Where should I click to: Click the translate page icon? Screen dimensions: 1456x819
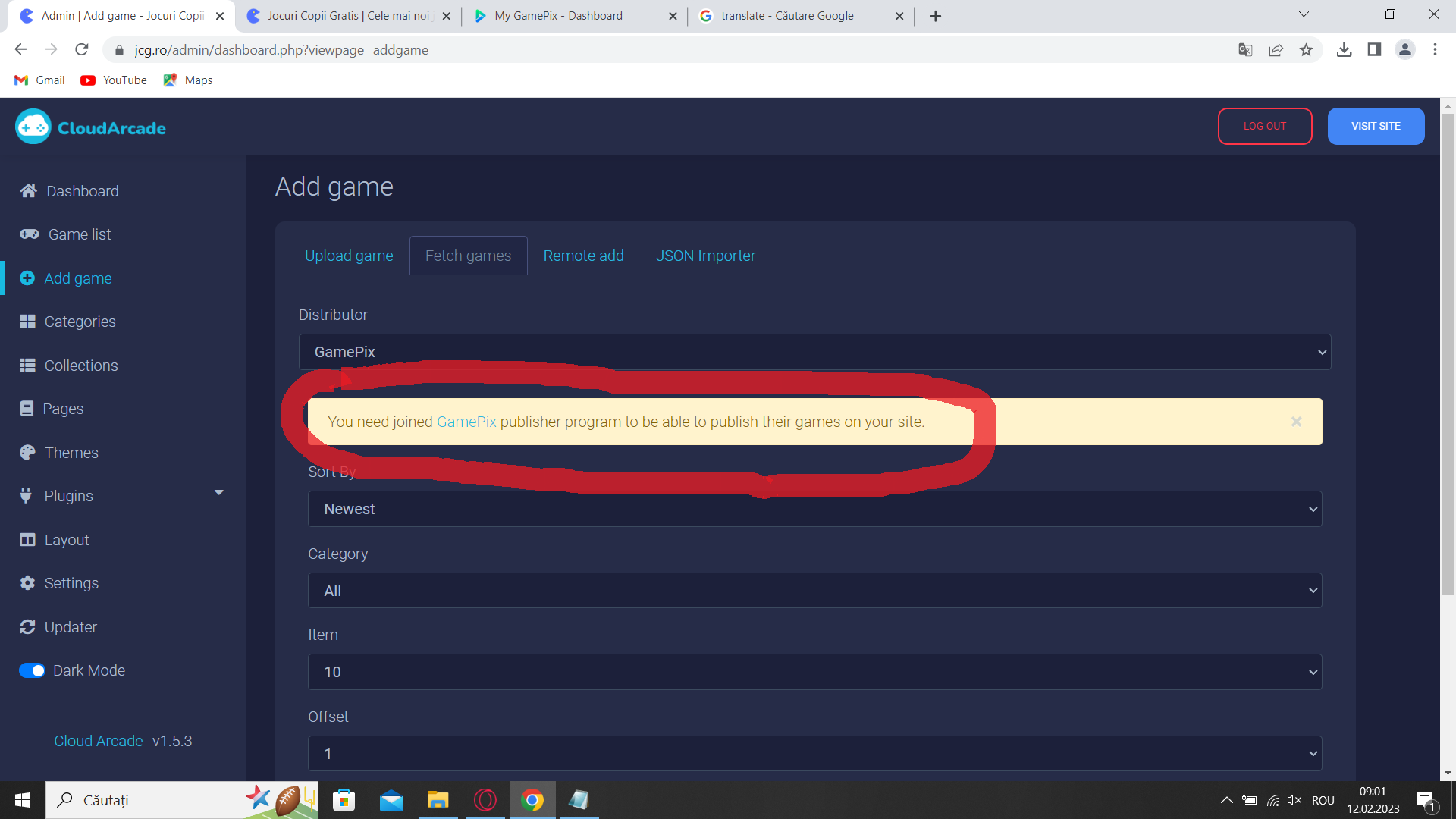tap(1245, 50)
